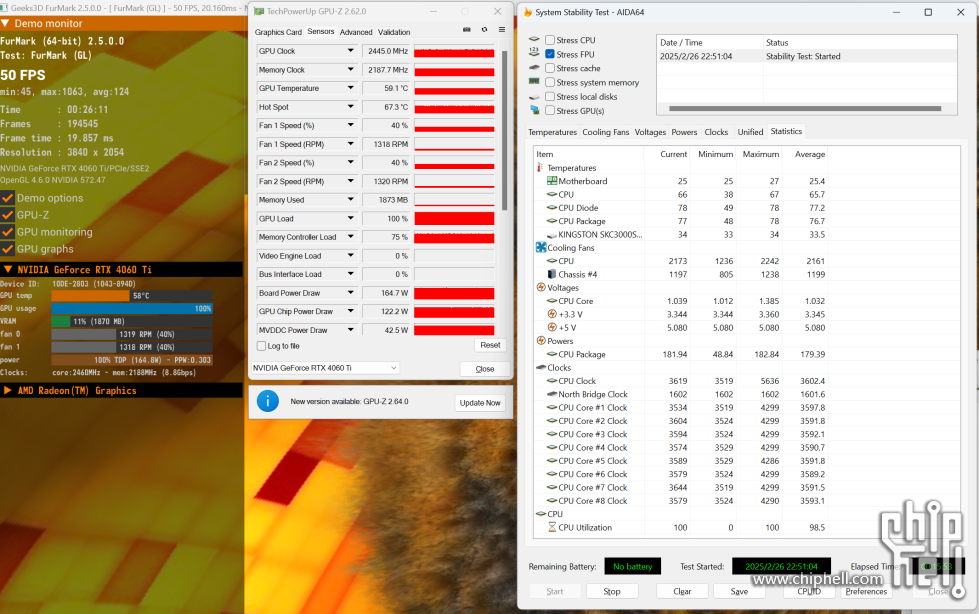Click the FurMark GPU temp bar
The width and height of the screenshot is (979, 614).
pos(132,295)
